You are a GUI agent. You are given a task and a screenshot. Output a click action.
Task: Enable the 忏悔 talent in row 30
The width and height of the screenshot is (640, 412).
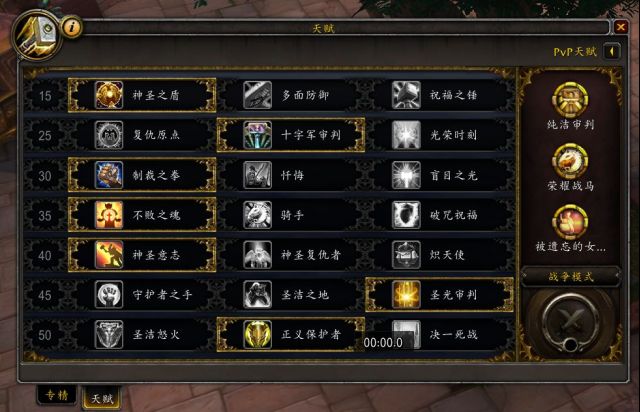coord(291,175)
